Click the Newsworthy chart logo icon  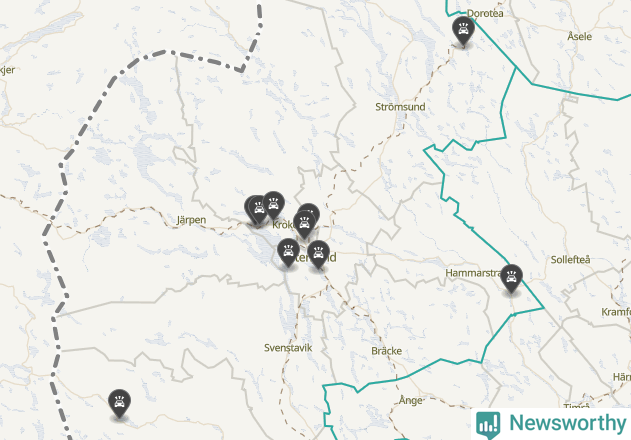point(488,425)
